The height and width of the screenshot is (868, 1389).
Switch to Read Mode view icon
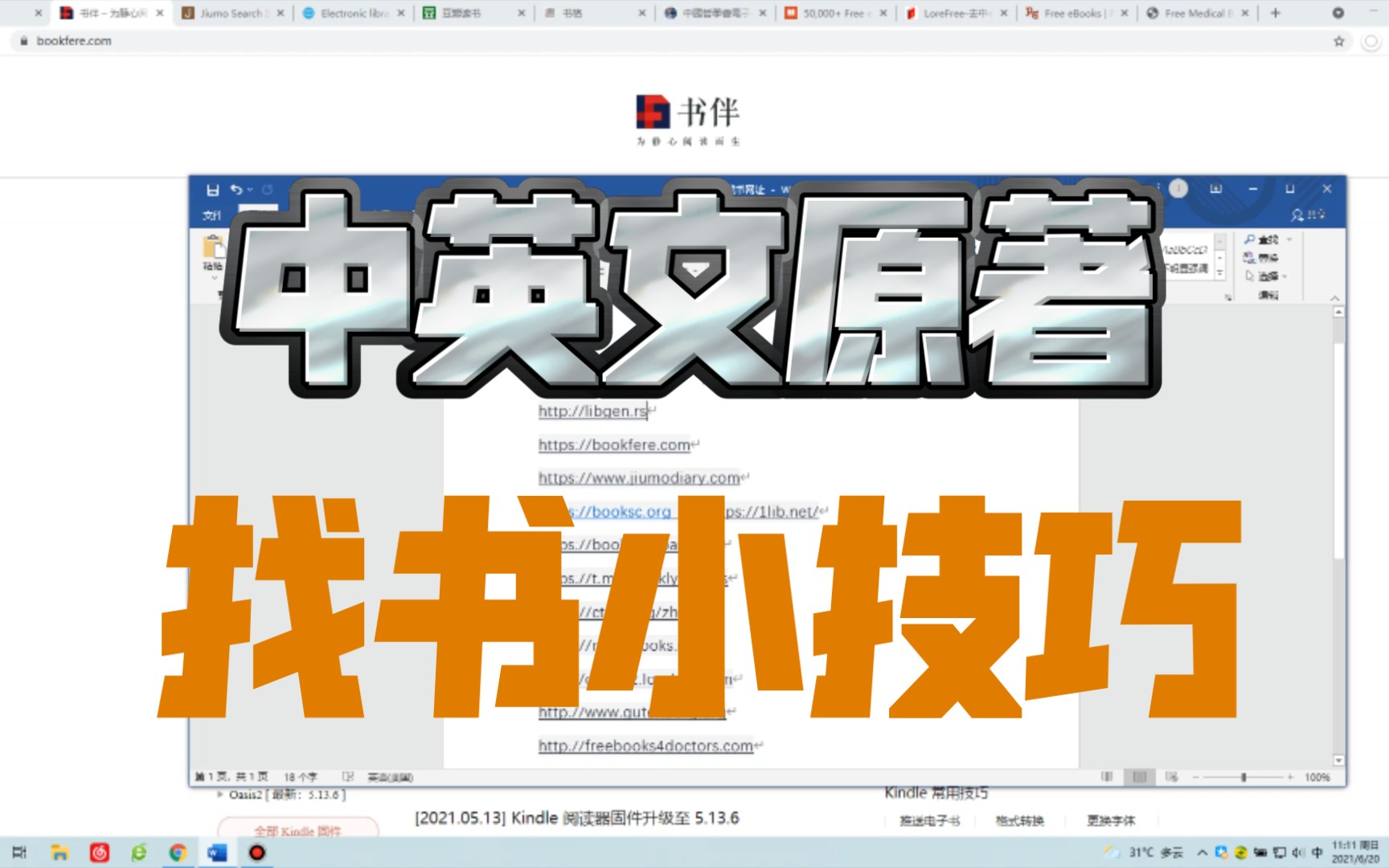pos(1107,777)
